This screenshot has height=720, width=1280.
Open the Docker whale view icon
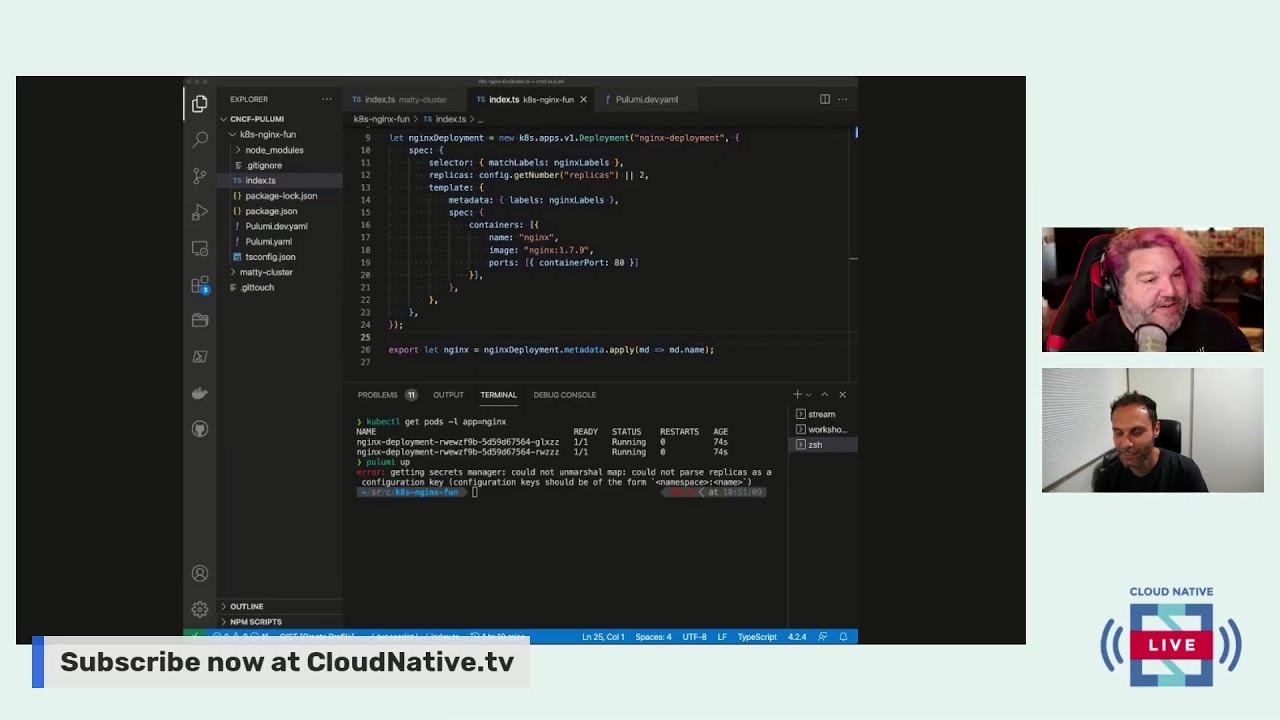click(200, 393)
